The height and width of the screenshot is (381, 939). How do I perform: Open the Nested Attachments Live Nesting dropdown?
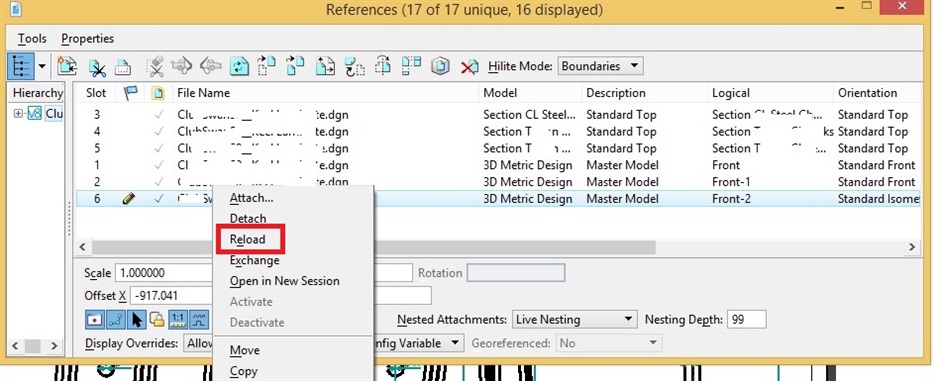coord(574,319)
